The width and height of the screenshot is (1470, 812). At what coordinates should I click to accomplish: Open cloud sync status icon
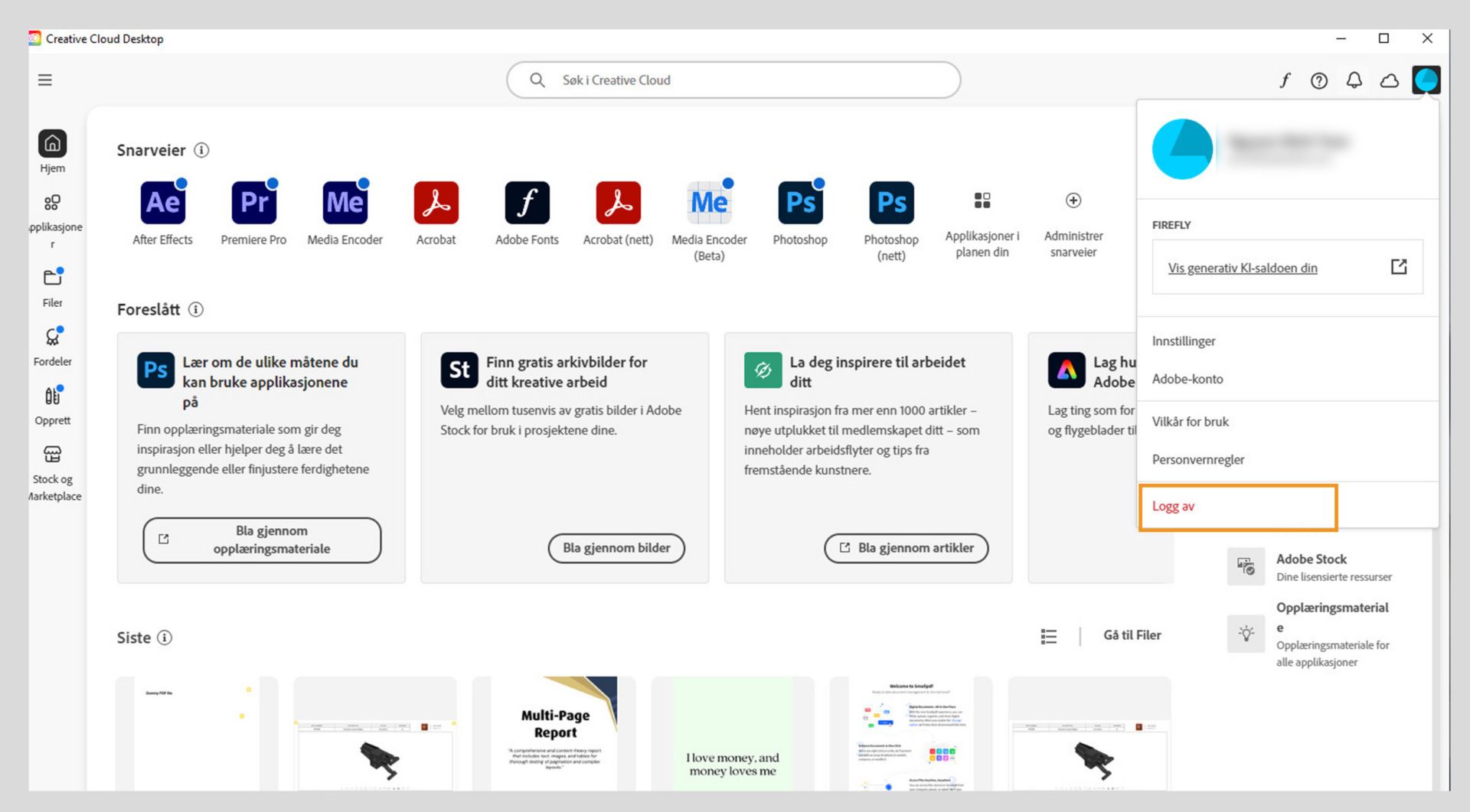coord(1390,80)
